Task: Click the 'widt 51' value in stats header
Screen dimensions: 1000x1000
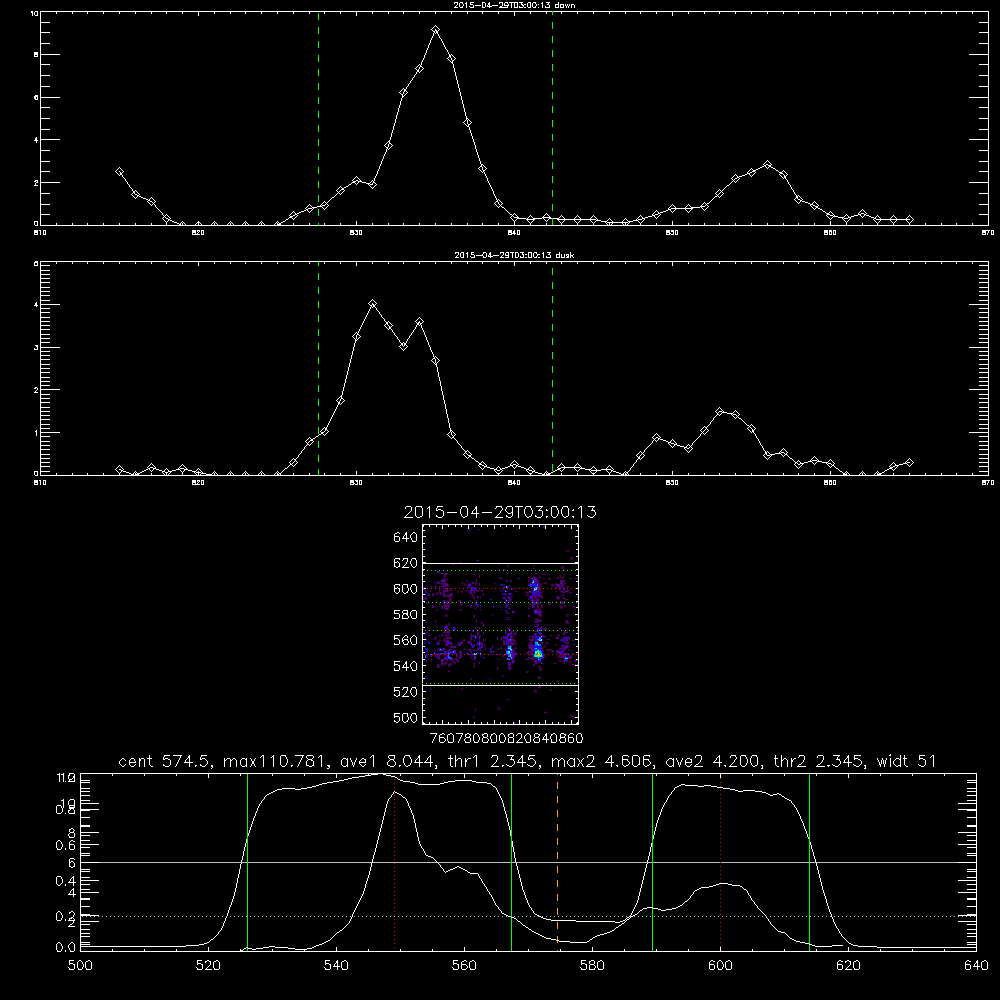Action: (x=906, y=761)
